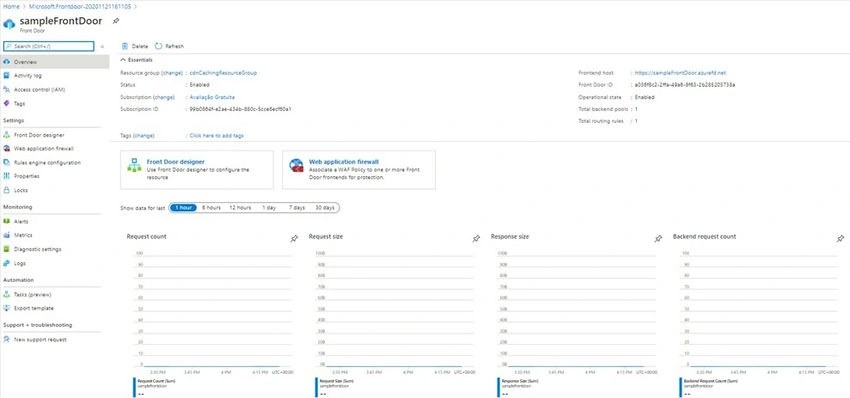The width and height of the screenshot is (850, 398).
Task: Open the Web application firewall card
Action: [359, 170]
